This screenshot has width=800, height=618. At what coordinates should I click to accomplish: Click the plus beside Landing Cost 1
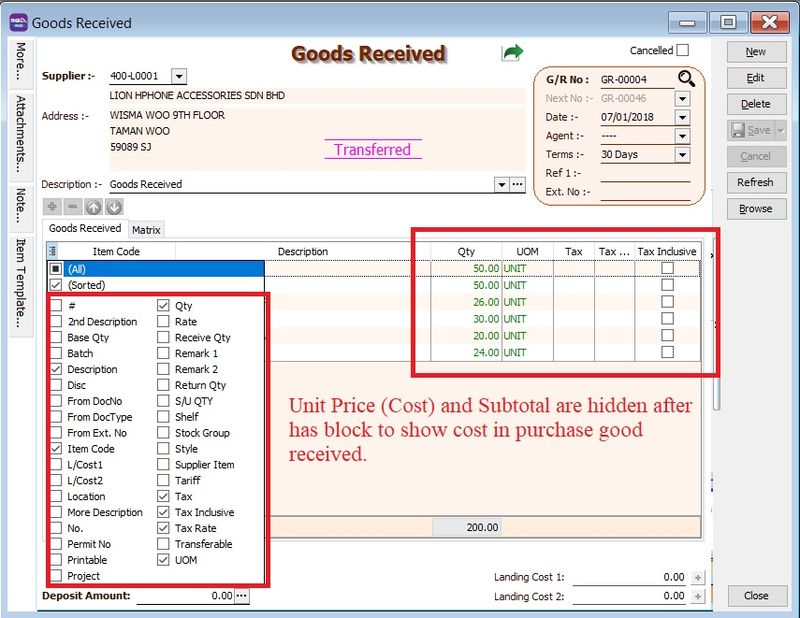(x=698, y=577)
